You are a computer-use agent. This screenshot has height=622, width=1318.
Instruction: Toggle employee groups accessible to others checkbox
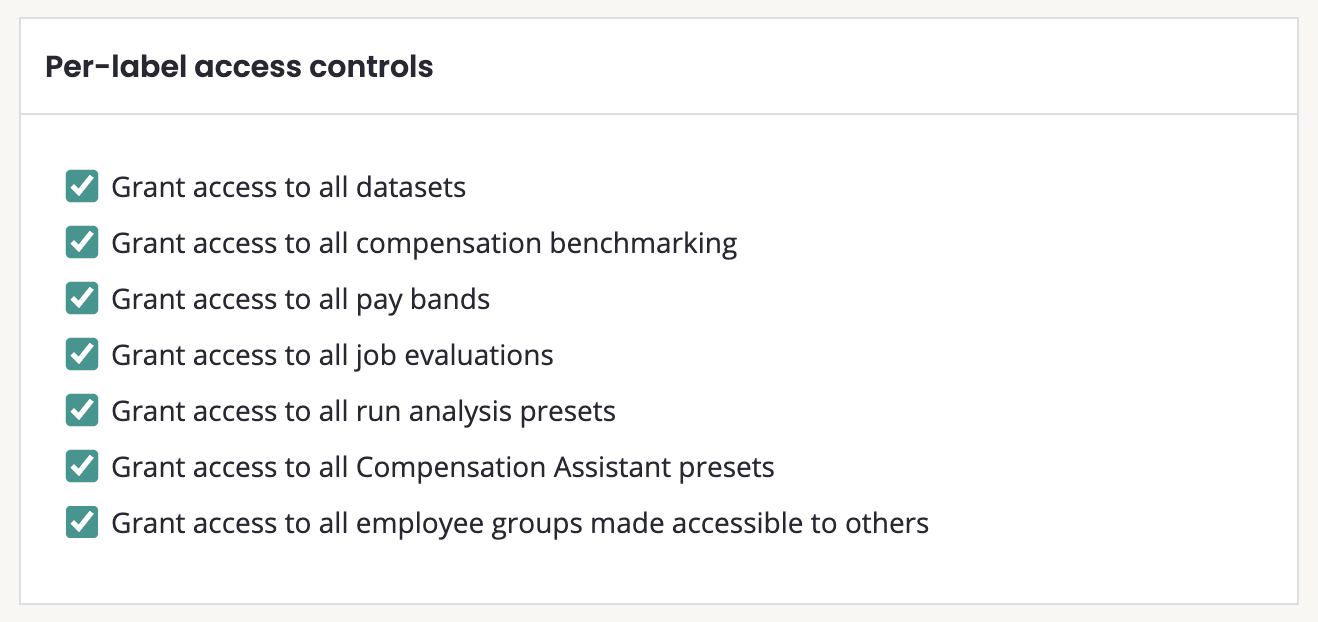(x=82, y=523)
